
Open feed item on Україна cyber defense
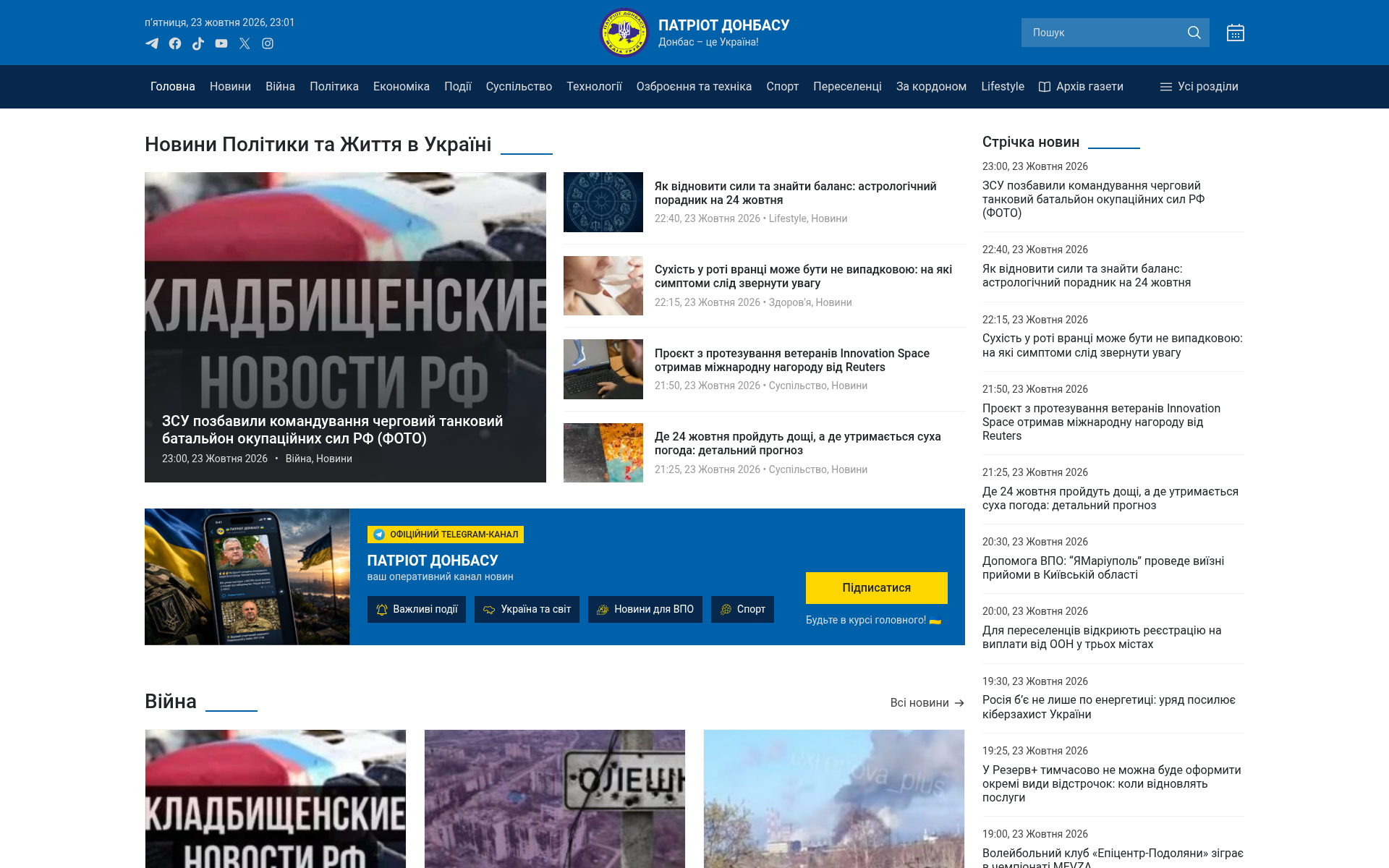[1109, 707]
